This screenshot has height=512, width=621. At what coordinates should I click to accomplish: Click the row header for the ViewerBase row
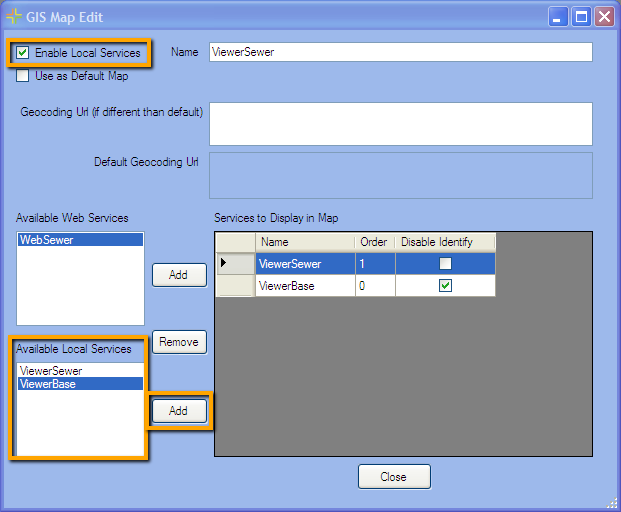point(235,286)
